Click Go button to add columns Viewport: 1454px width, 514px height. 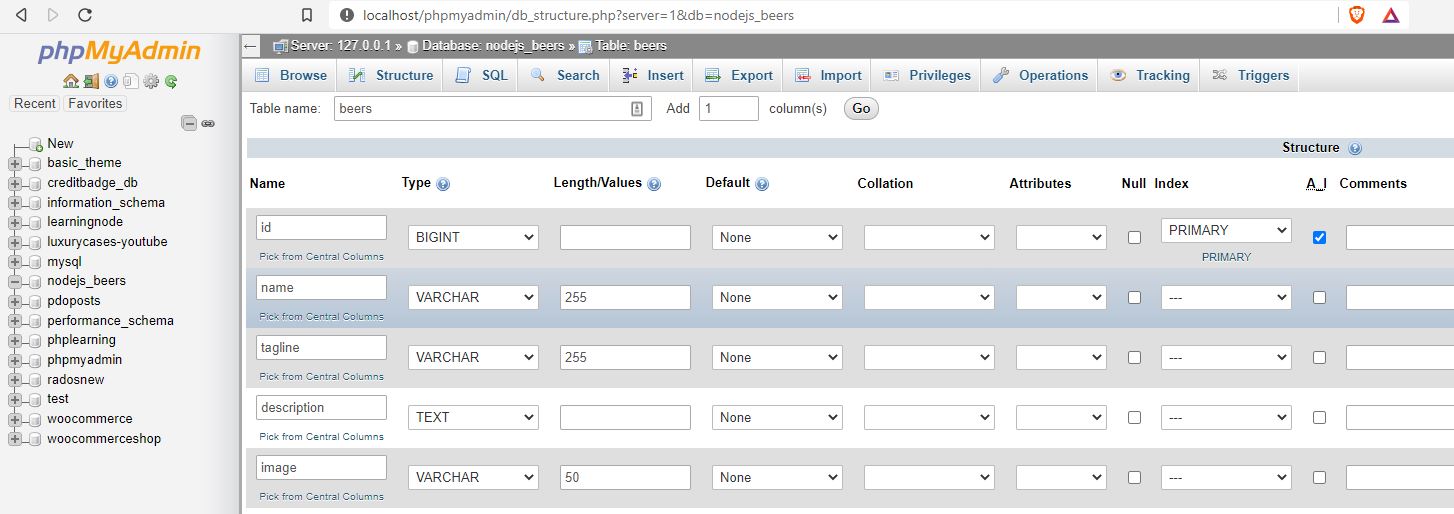(862, 108)
